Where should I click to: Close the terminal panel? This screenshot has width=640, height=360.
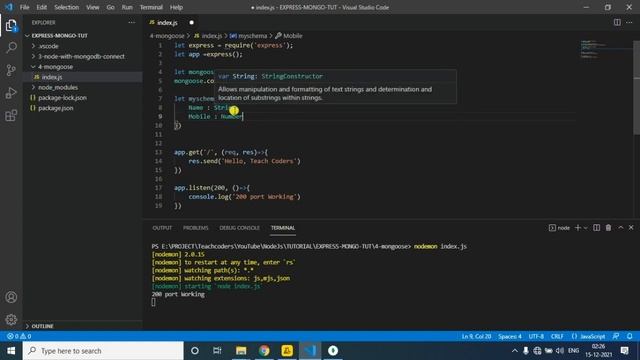631,228
